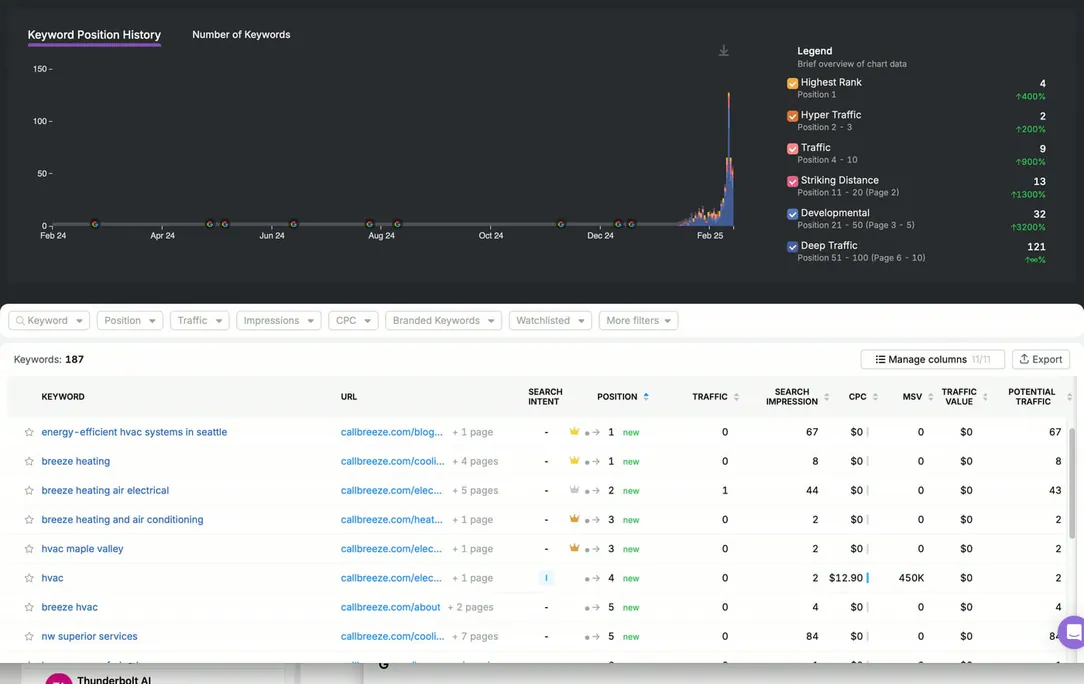This screenshot has width=1084, height=684.
Task: Click '+ 2 pages' next to callbreeze.com/about
Action: pos(470,607)
